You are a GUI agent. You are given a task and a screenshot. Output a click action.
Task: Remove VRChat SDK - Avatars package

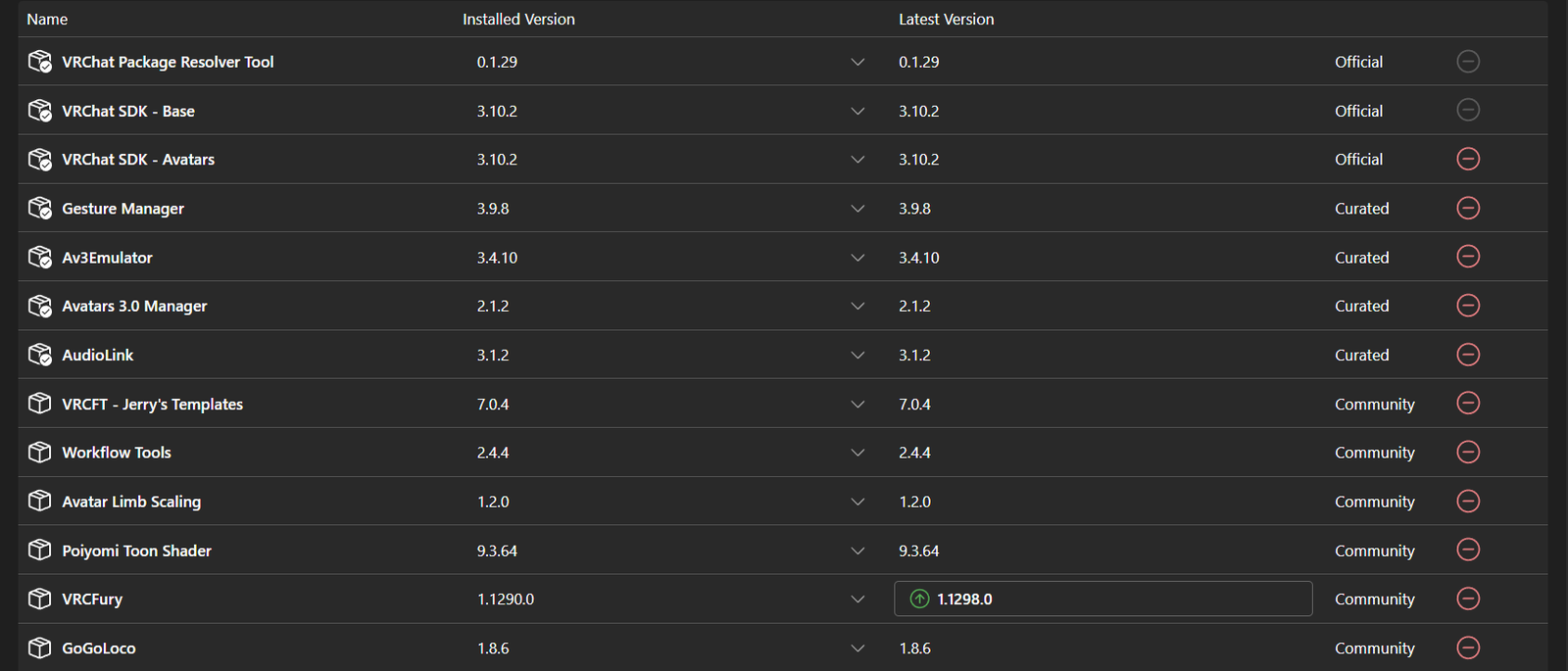point(1468,159)
